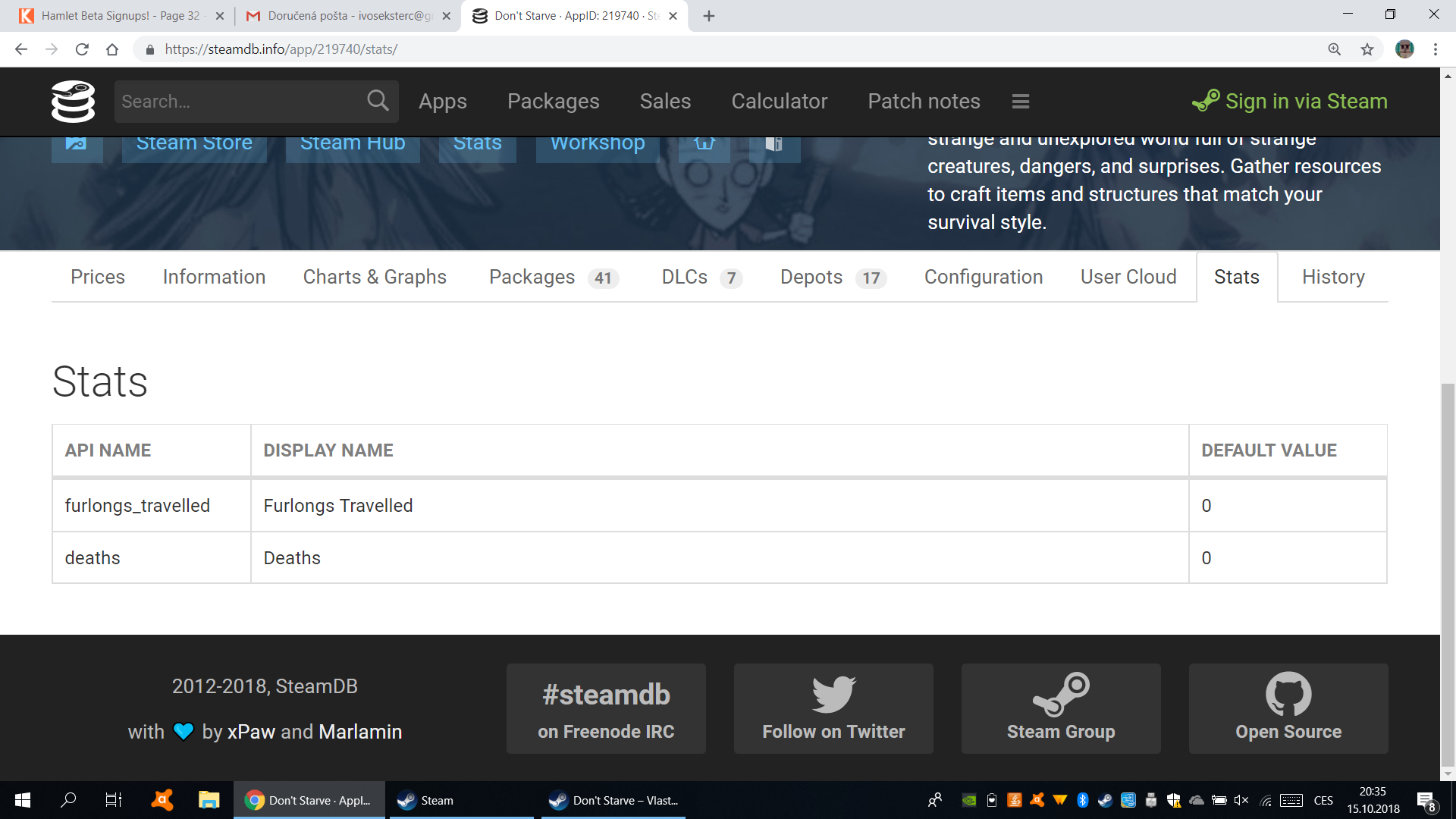Click the SteamDB logo icon
This screenshot has width=1456, height=819.
tap(73, 102)
